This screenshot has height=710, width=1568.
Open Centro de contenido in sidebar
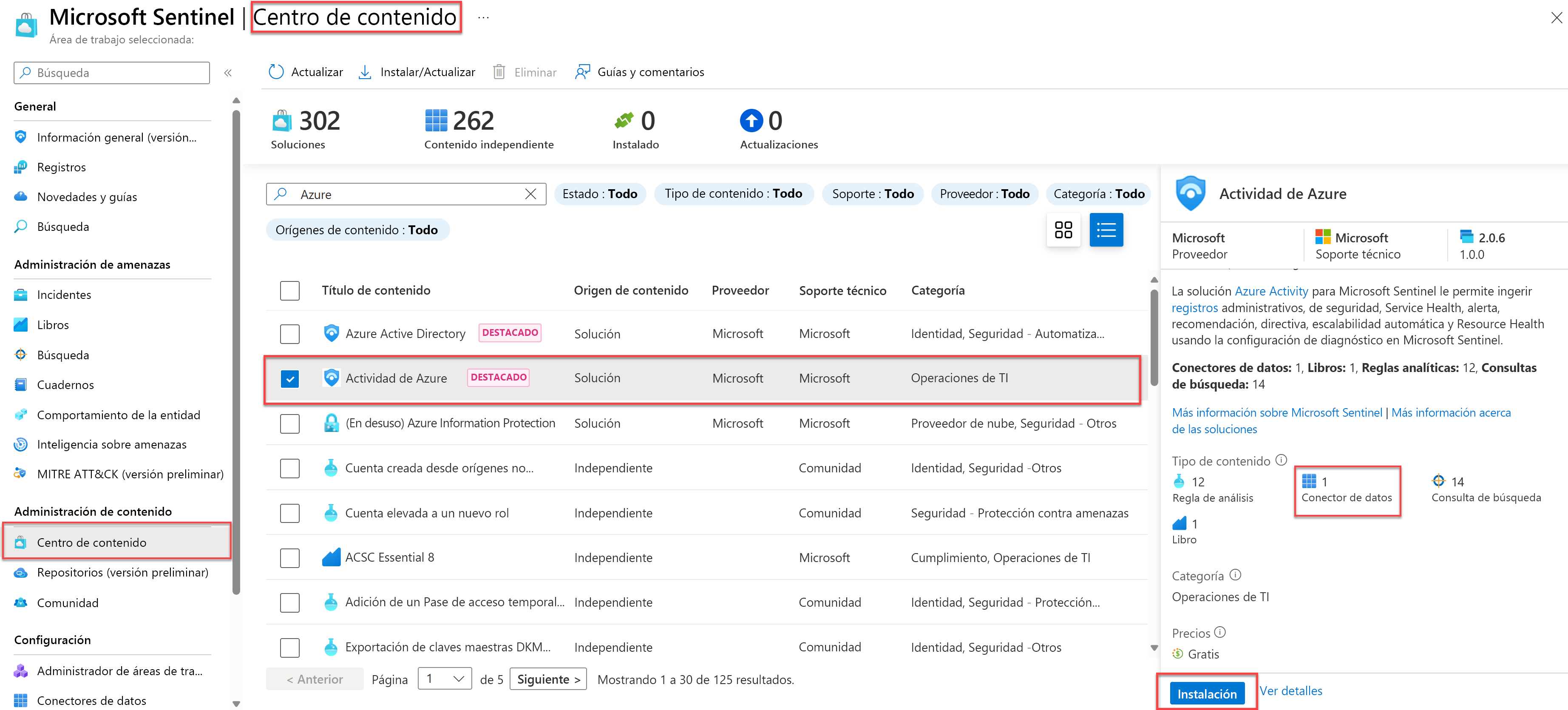pos(117,542)
